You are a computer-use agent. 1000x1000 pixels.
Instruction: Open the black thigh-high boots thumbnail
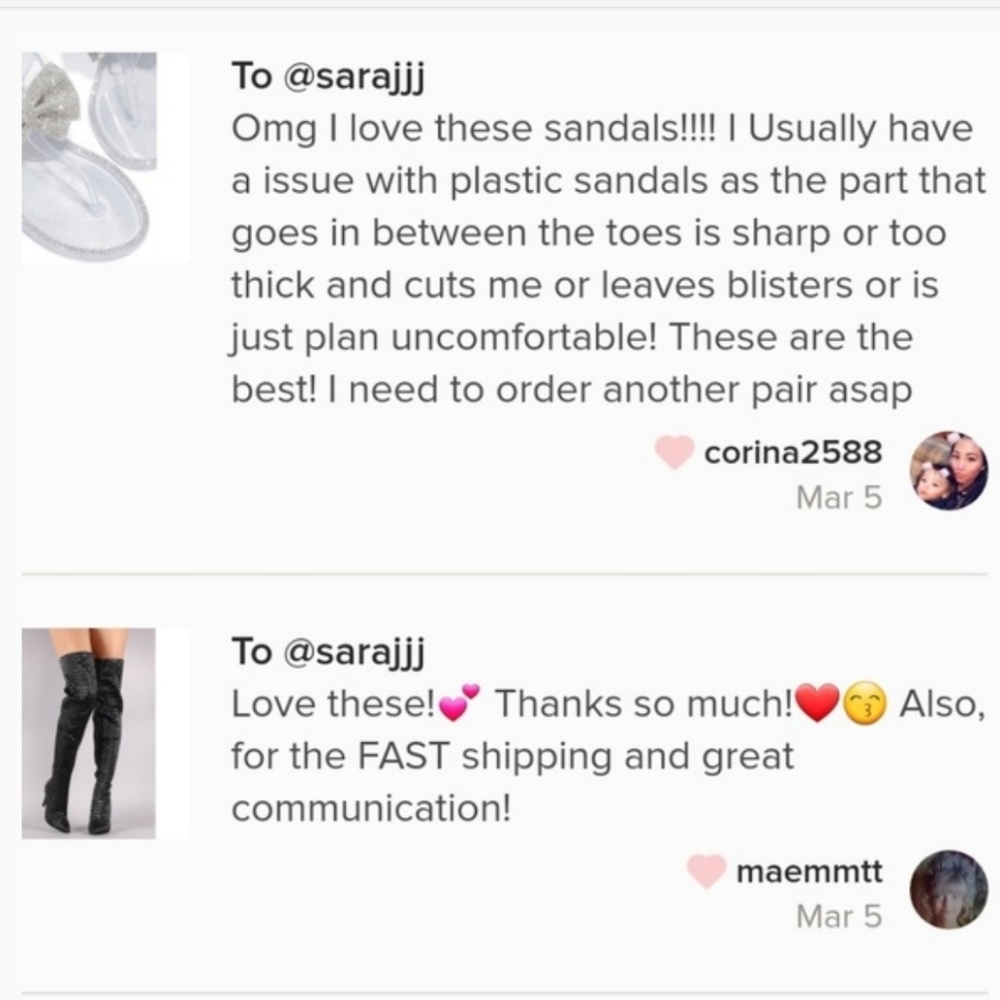pyautogui.click(x=89, y=733)
